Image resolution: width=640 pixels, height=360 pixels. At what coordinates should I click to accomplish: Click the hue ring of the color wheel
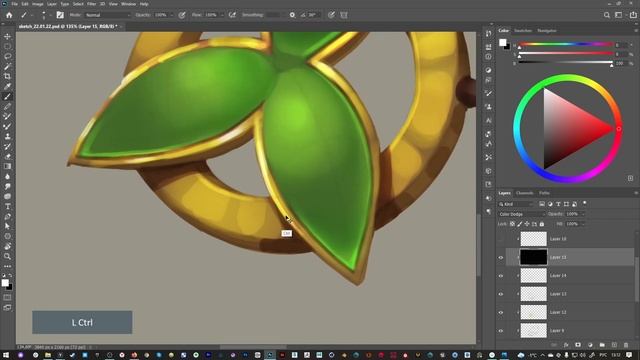pos(567,78)
